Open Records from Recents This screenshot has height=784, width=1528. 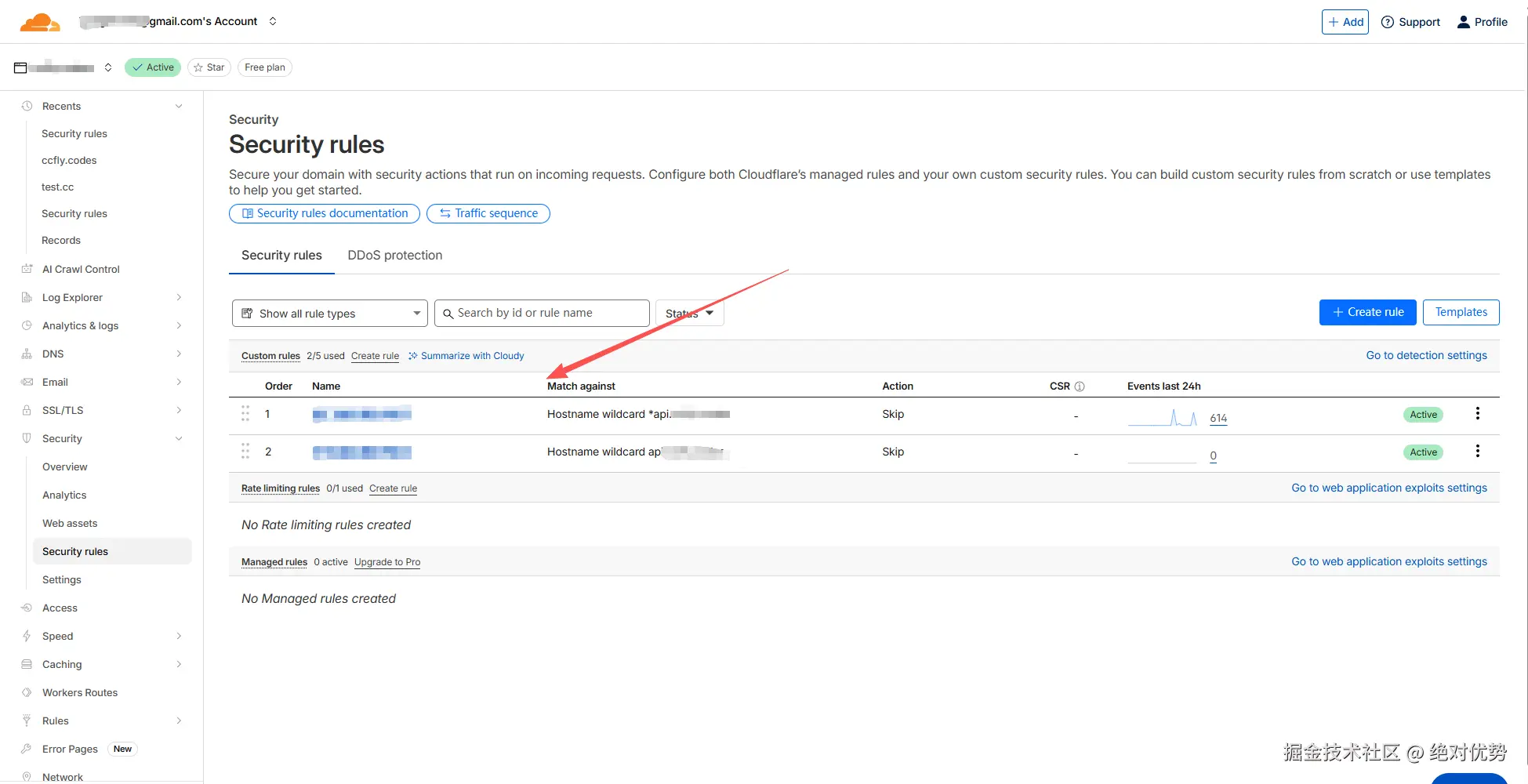61,240
